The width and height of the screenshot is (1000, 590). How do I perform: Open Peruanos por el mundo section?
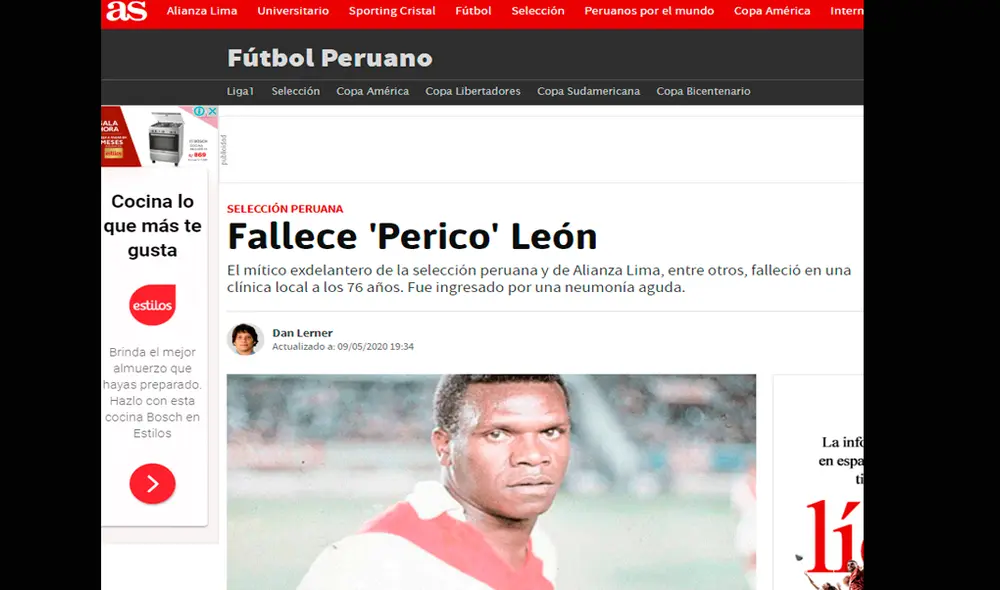click(x=649, y=11)
